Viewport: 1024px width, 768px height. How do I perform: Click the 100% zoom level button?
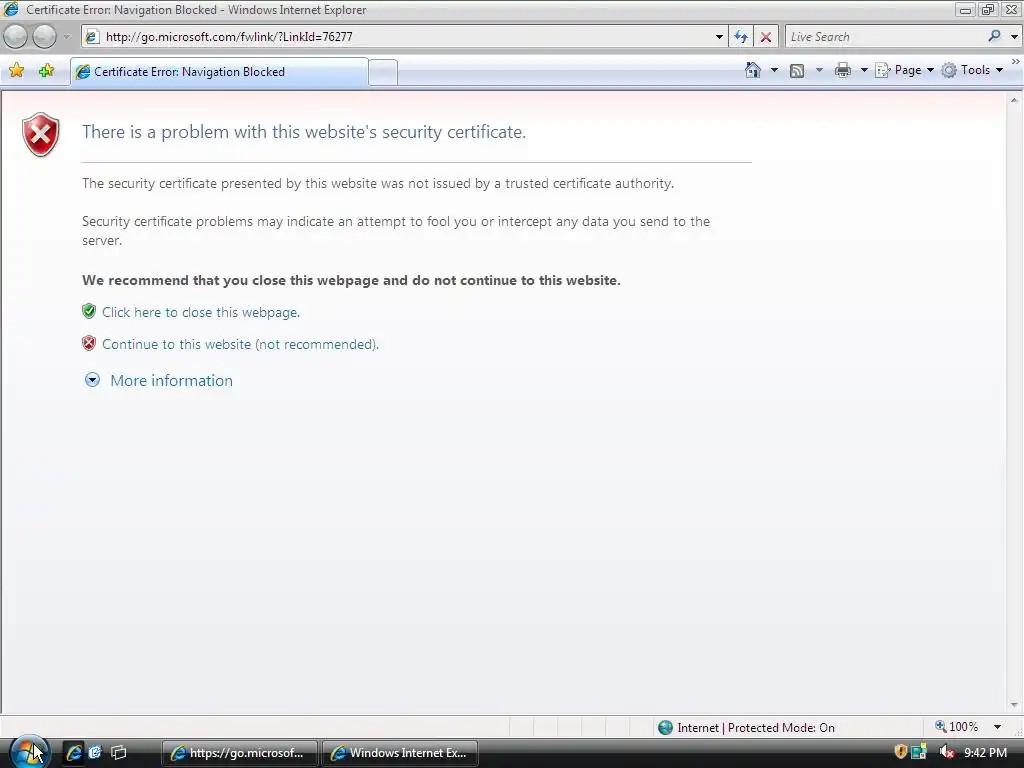point(957,727)
